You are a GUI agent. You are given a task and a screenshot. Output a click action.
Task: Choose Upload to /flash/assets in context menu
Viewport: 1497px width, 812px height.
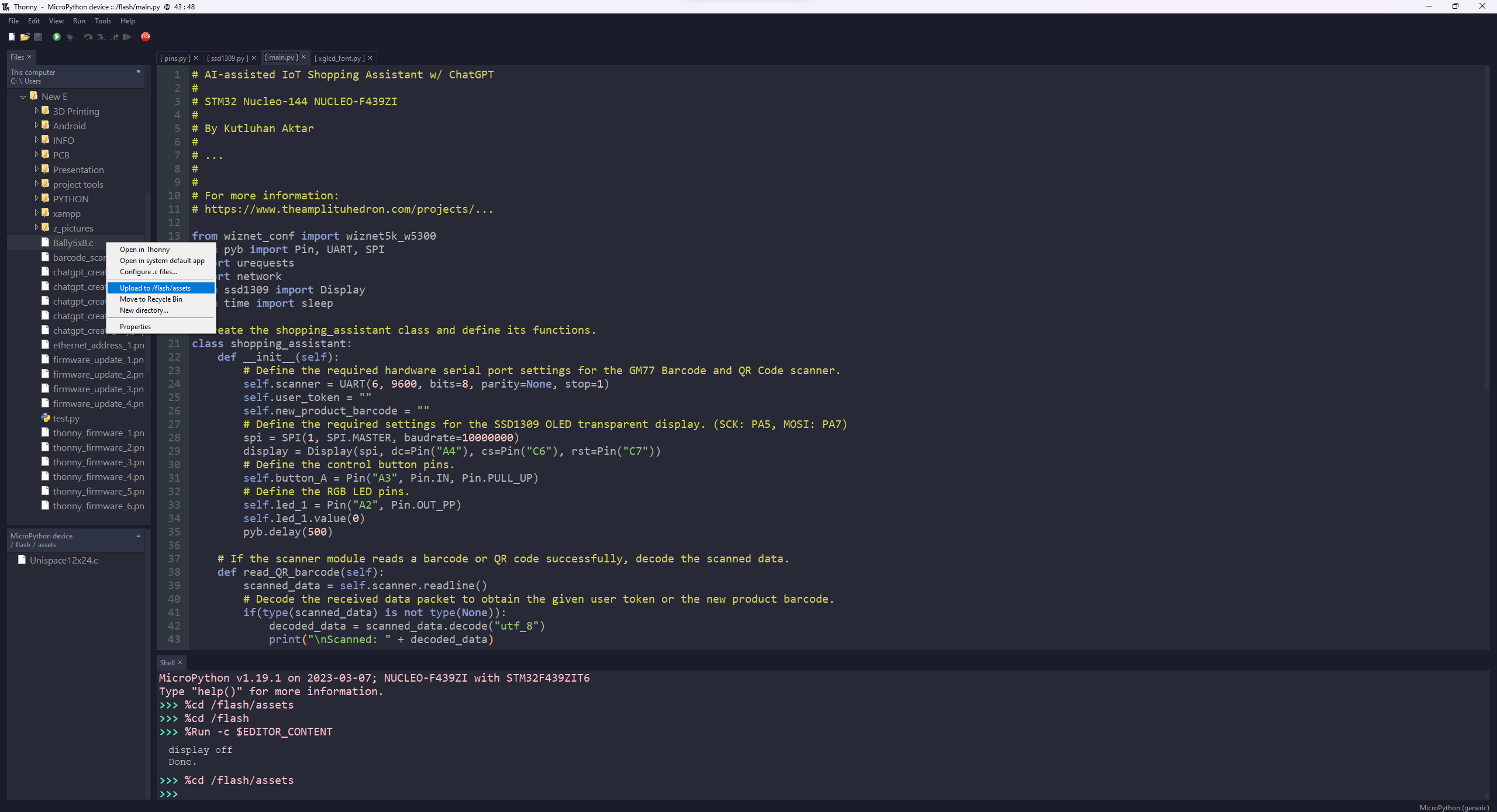tap(154, 288)
